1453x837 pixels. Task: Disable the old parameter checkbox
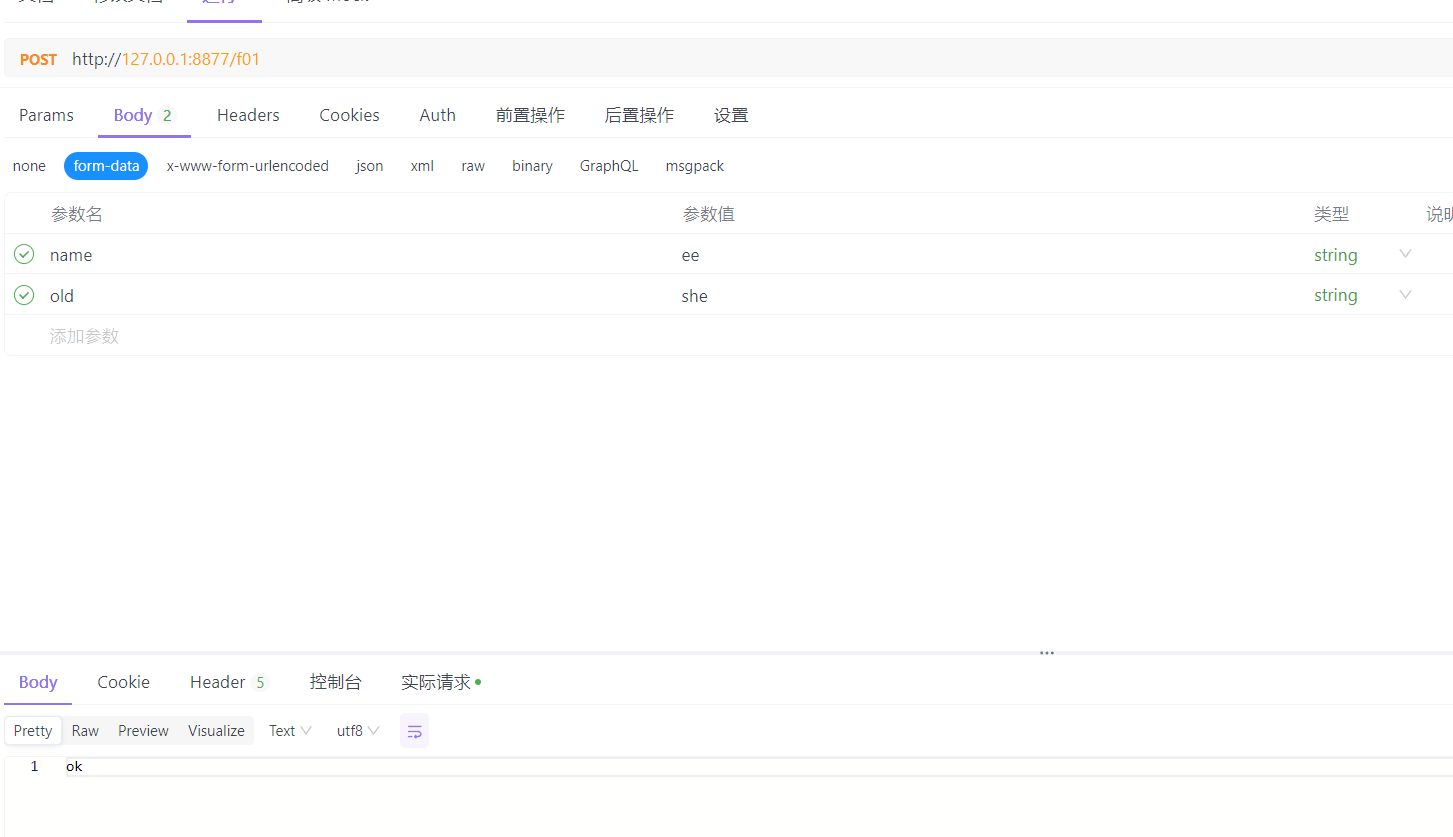23,295
